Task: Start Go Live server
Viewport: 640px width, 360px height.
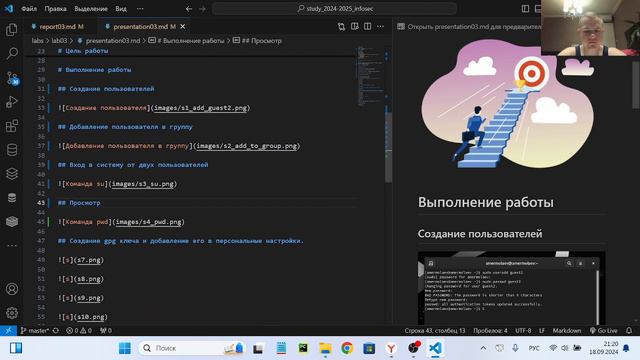Action: click(x=603, y=331)
